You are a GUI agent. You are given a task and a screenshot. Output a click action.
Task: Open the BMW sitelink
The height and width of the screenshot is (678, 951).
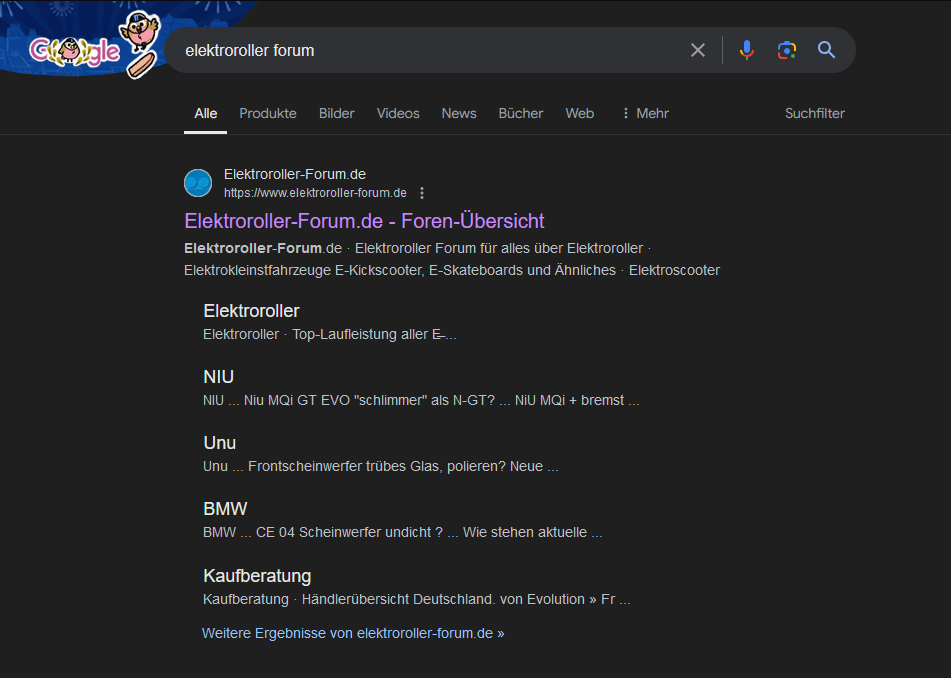[x=225, y=509]
